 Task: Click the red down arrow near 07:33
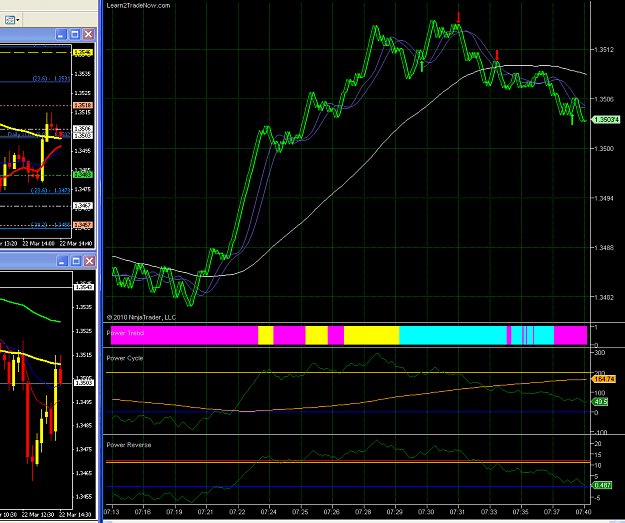497,55
